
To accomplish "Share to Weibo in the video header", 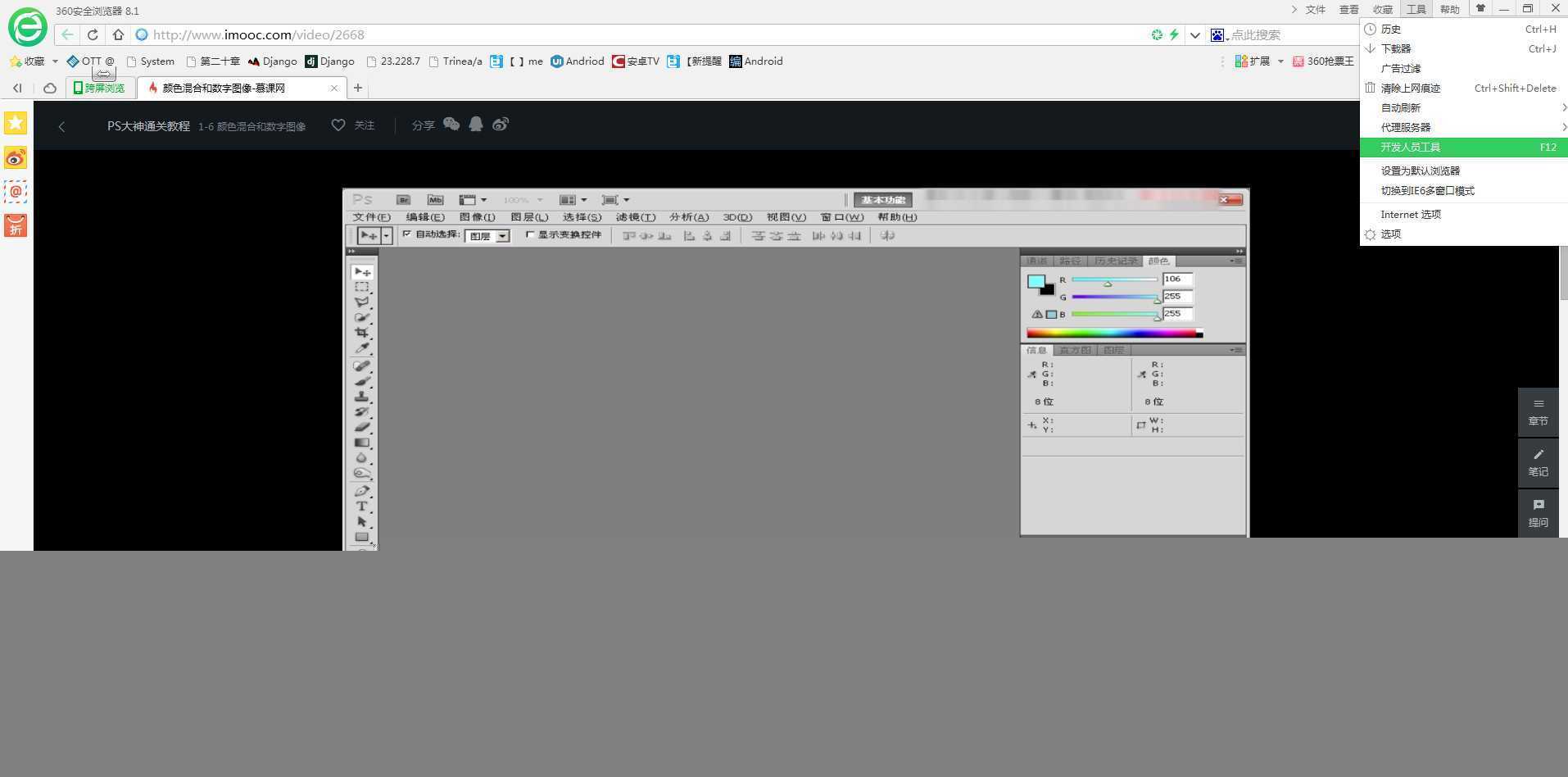I will pyautogui.click(x=501, y=124).
